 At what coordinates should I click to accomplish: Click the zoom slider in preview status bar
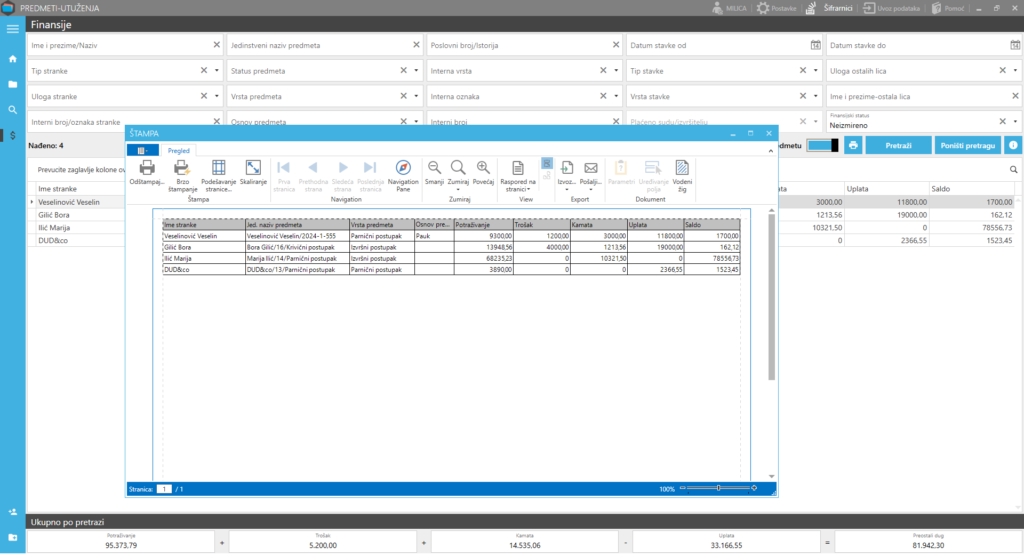click(717, 488)
